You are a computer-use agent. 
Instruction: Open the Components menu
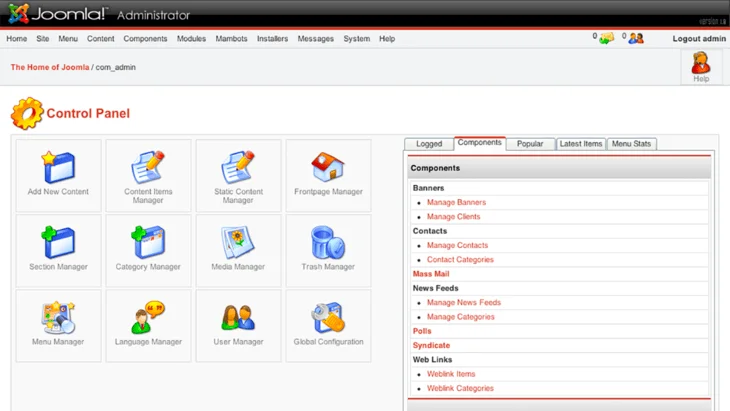point(145,39)
